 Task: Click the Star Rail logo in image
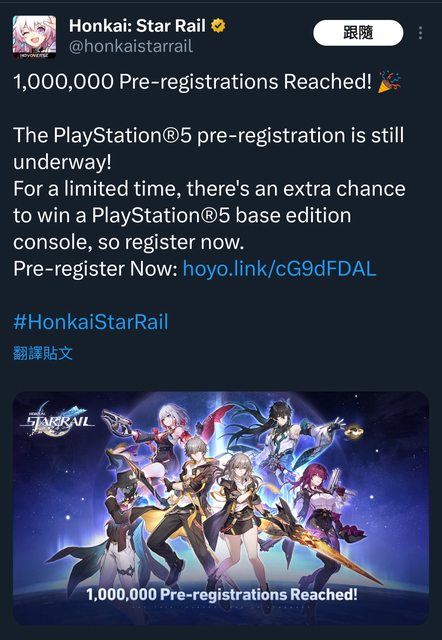56,419
